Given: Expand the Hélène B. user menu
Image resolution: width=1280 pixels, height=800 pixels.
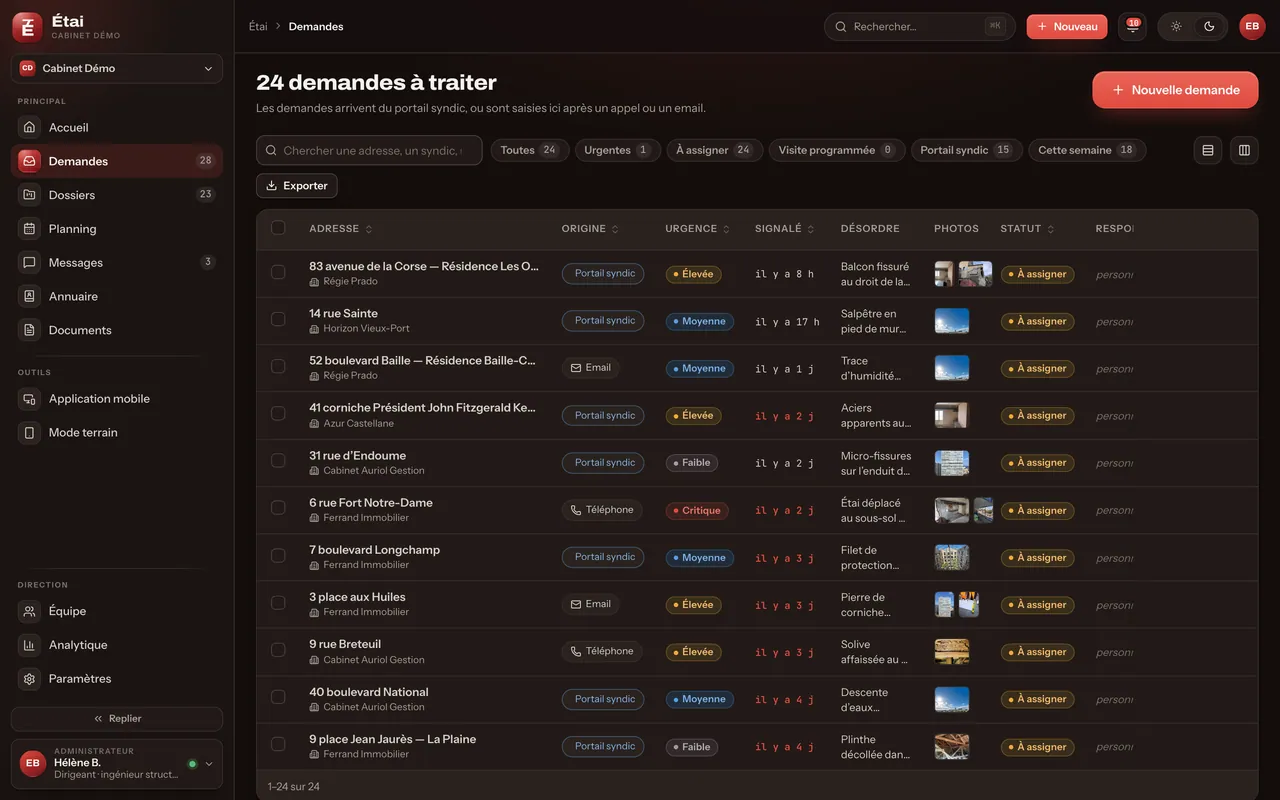Looking at the screenshot, I should click(117, 764).
